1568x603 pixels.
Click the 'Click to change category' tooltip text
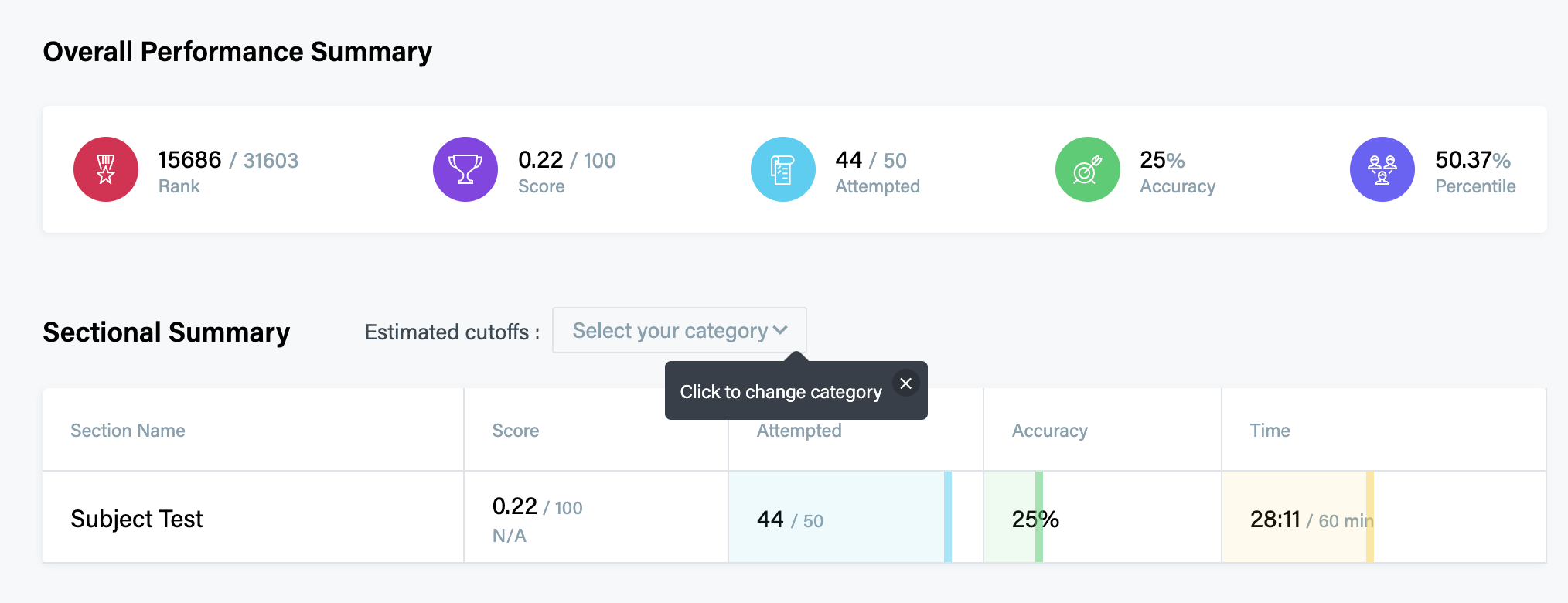click(780, 392)
